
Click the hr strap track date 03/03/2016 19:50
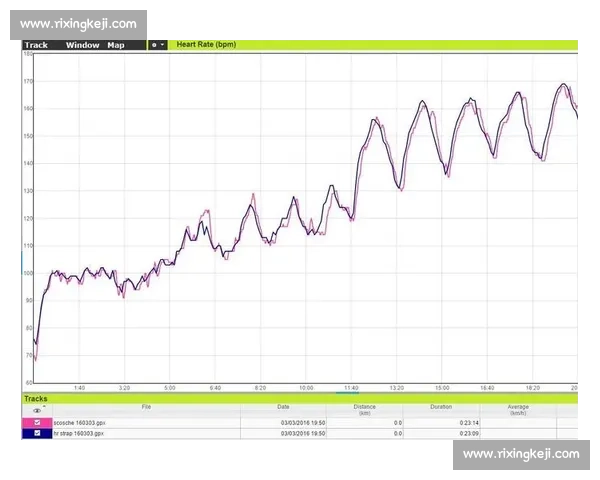point(303,433)
